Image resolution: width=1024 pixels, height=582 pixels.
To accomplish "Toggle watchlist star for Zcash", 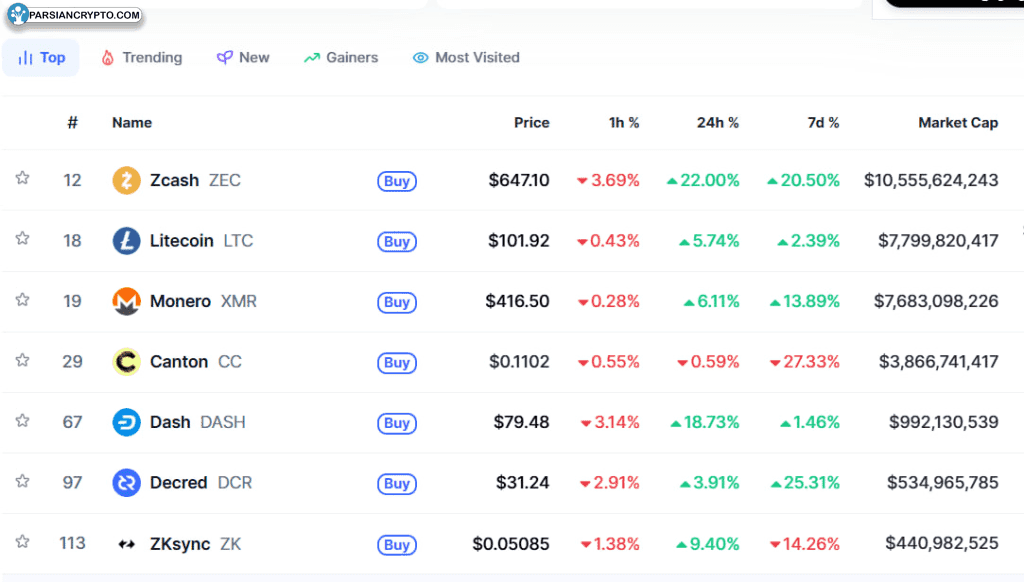I will click(22, 179).
